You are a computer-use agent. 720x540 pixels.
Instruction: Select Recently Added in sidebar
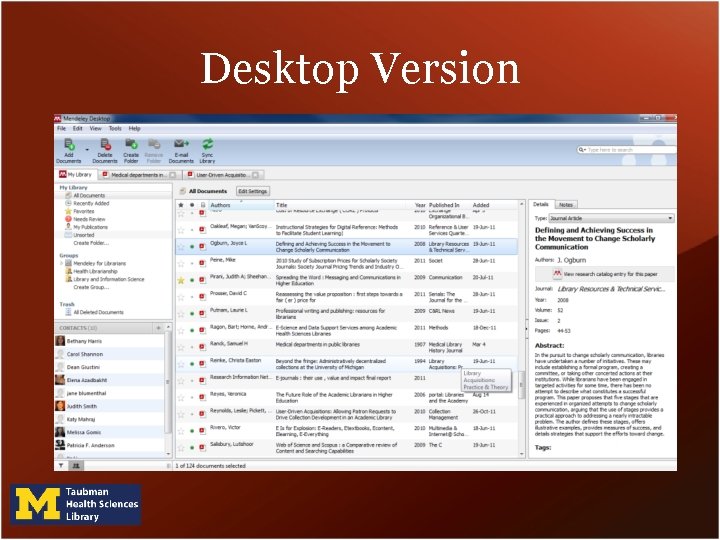[91, 203]
